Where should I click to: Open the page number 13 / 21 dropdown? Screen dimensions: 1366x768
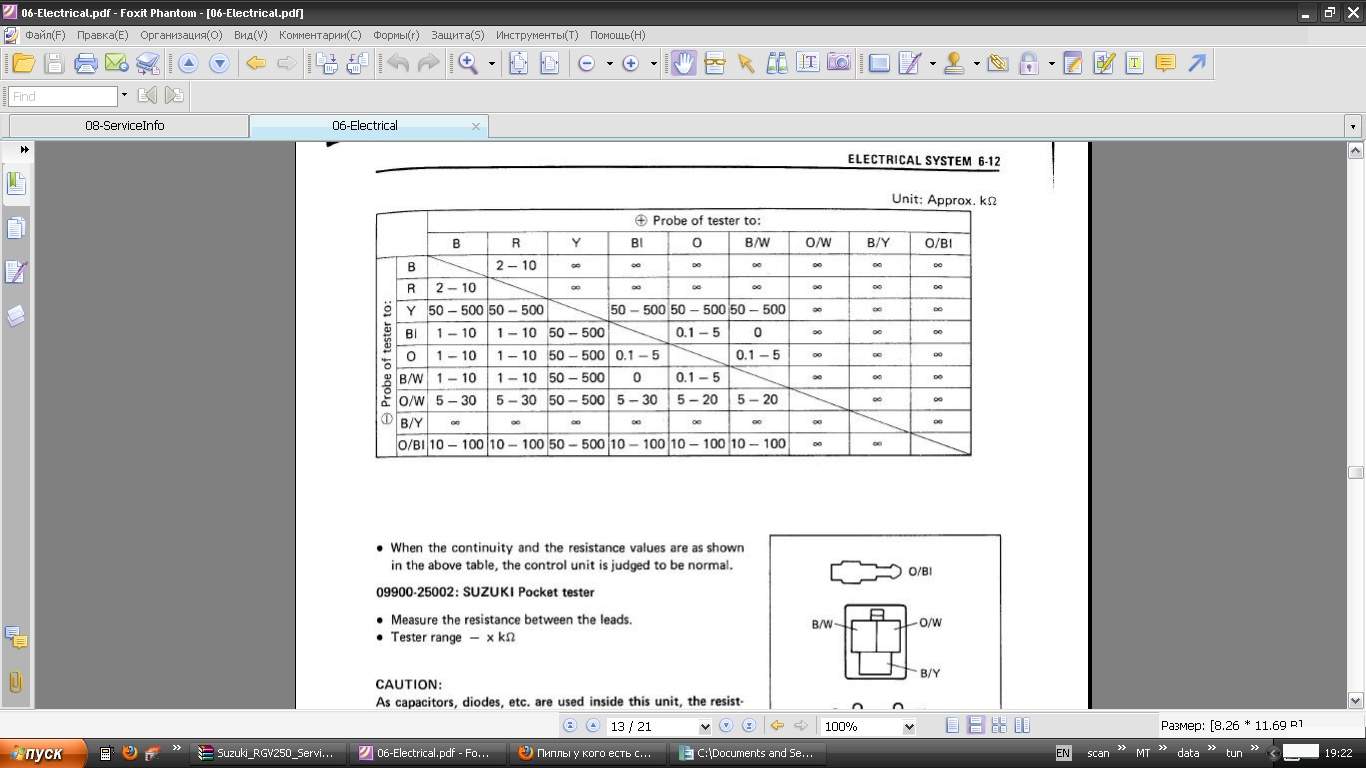(705, 727)
